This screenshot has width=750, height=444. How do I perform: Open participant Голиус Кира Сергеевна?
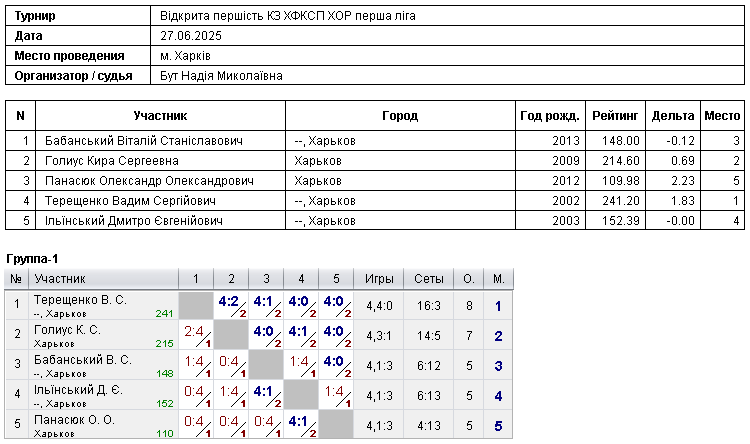pyautogui.click(x=111, y=161)
